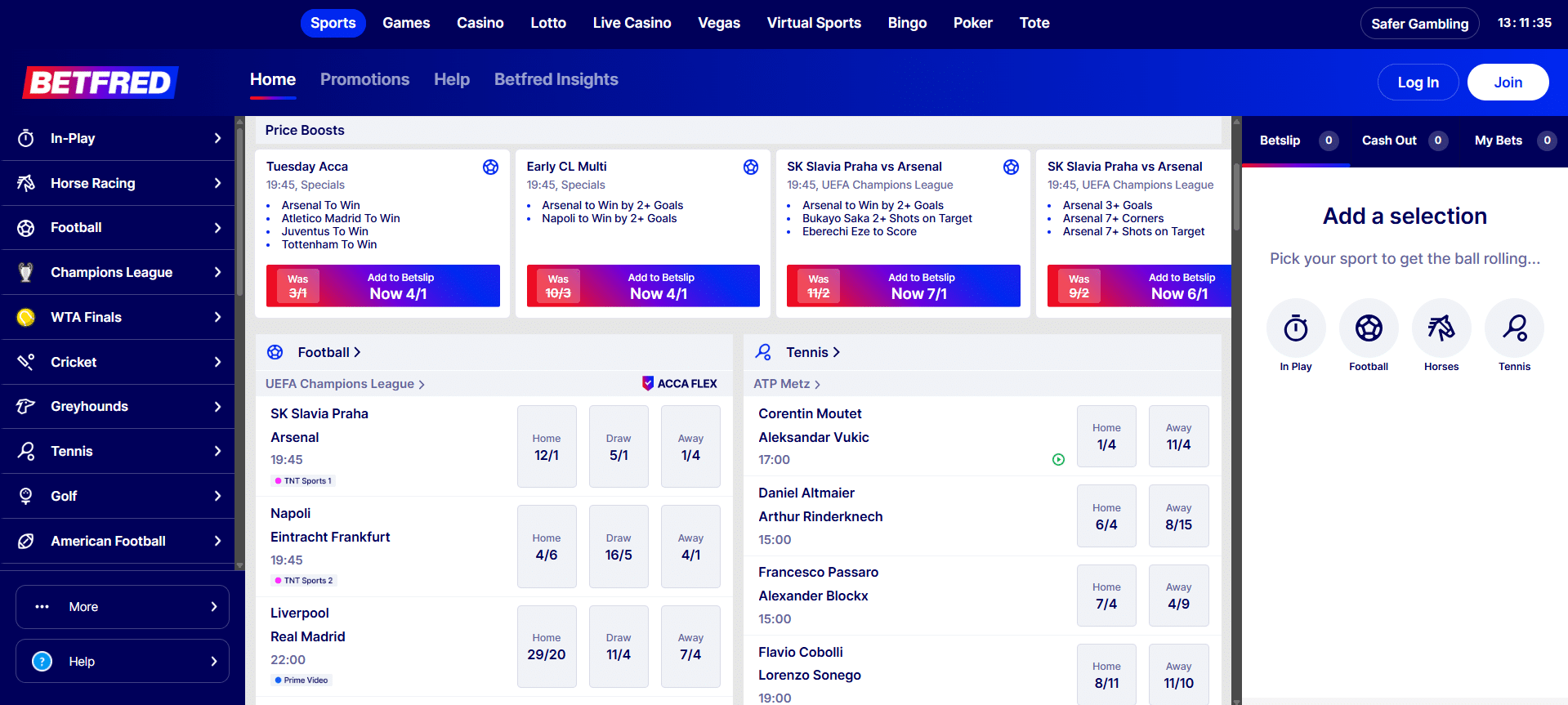Screen dimensions: 1568x705
Task: Select Draw 16/5 for Napoli vs Frankfurt
Action: coord(619,547)
